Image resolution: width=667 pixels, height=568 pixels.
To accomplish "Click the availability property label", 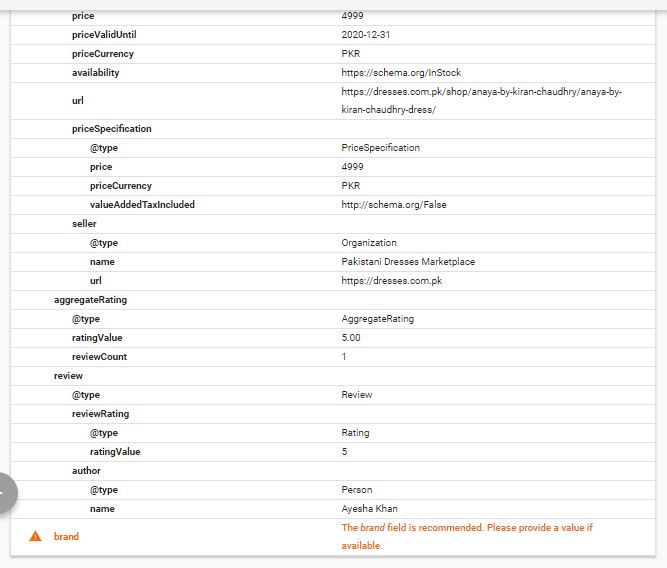I will pos(95,73).
